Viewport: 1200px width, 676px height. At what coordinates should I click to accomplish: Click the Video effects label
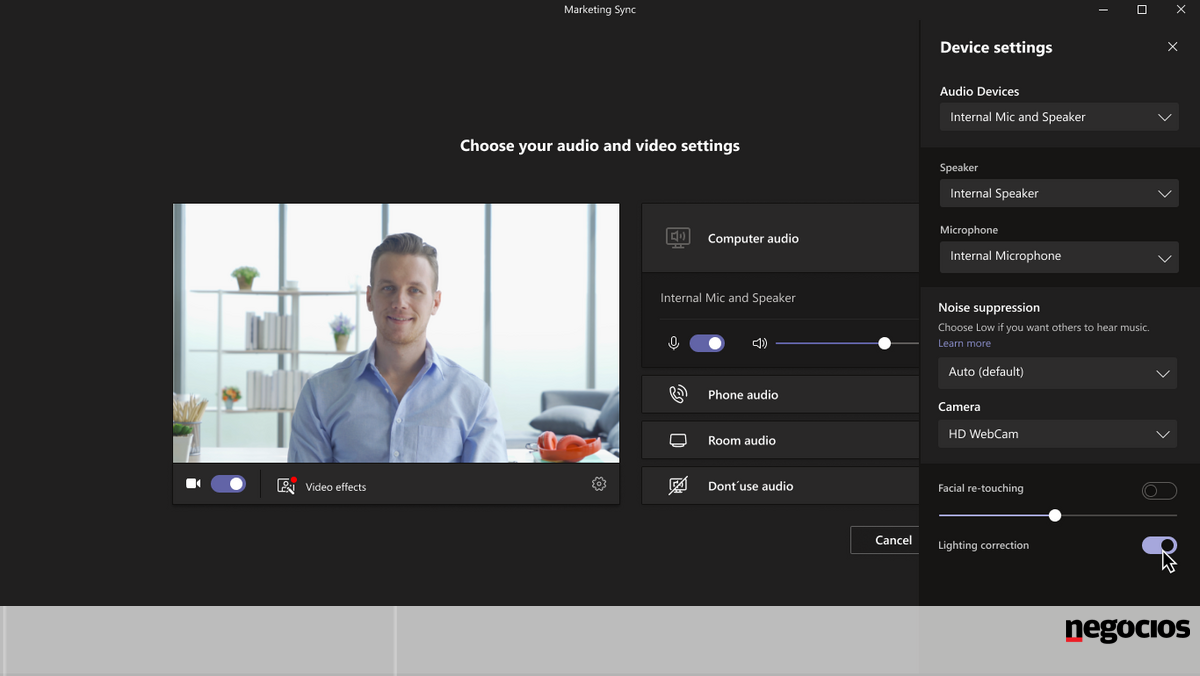pyautogui.click(x=336, y=487)
